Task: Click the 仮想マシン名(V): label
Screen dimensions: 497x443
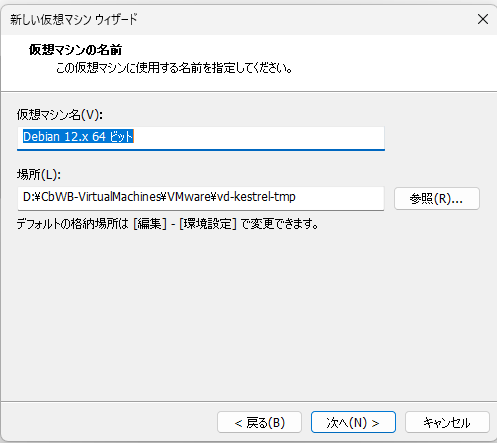Action: coord(60,115)
